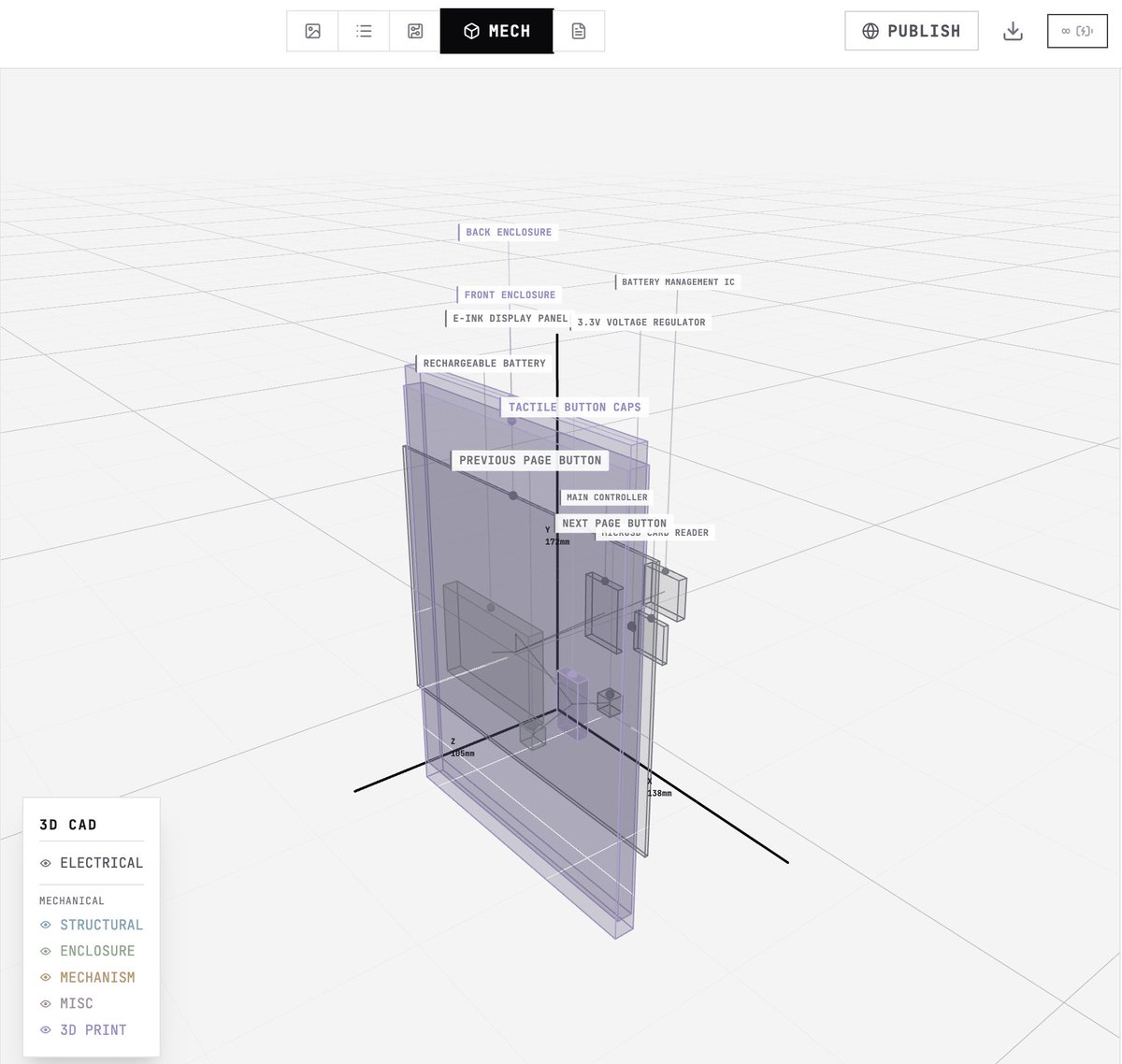Image resolution: width=1122 pixels, height=1064 pixels.
Task: Click the ELECTRICAL text in 3D CAD panel
Action: click(x=102, y=863)
